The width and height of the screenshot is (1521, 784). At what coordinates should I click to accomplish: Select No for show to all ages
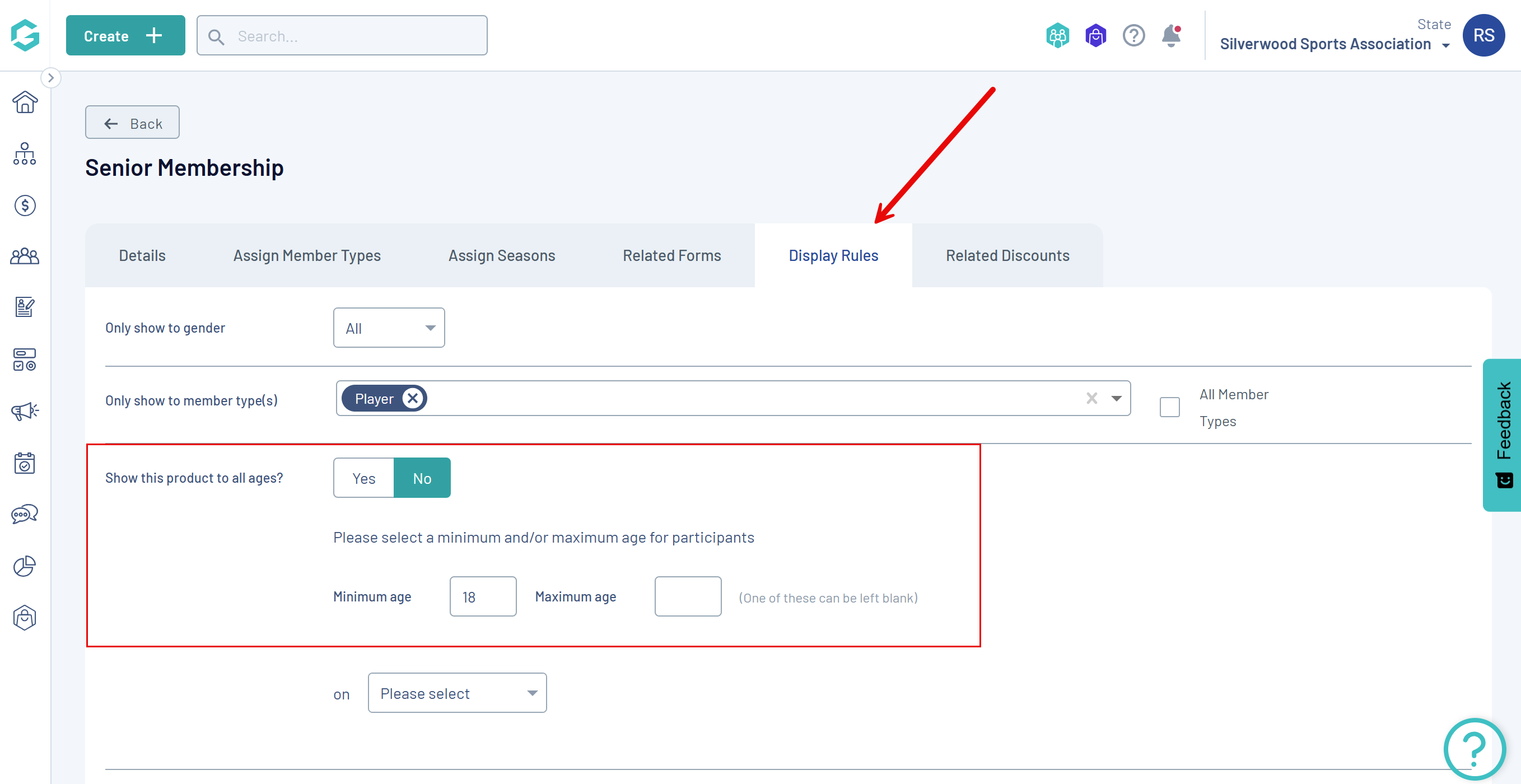422,478
